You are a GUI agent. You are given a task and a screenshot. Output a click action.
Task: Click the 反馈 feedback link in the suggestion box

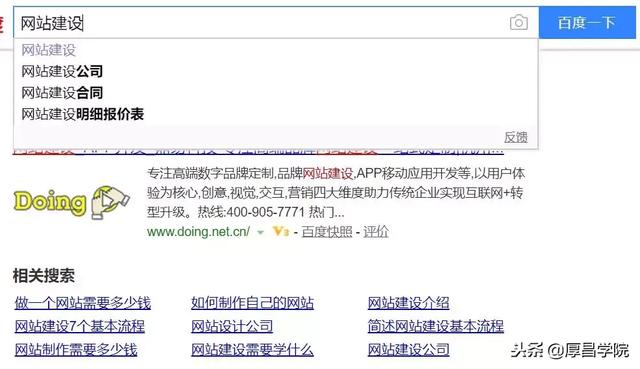pyautogui.click(x=516, y=137)
